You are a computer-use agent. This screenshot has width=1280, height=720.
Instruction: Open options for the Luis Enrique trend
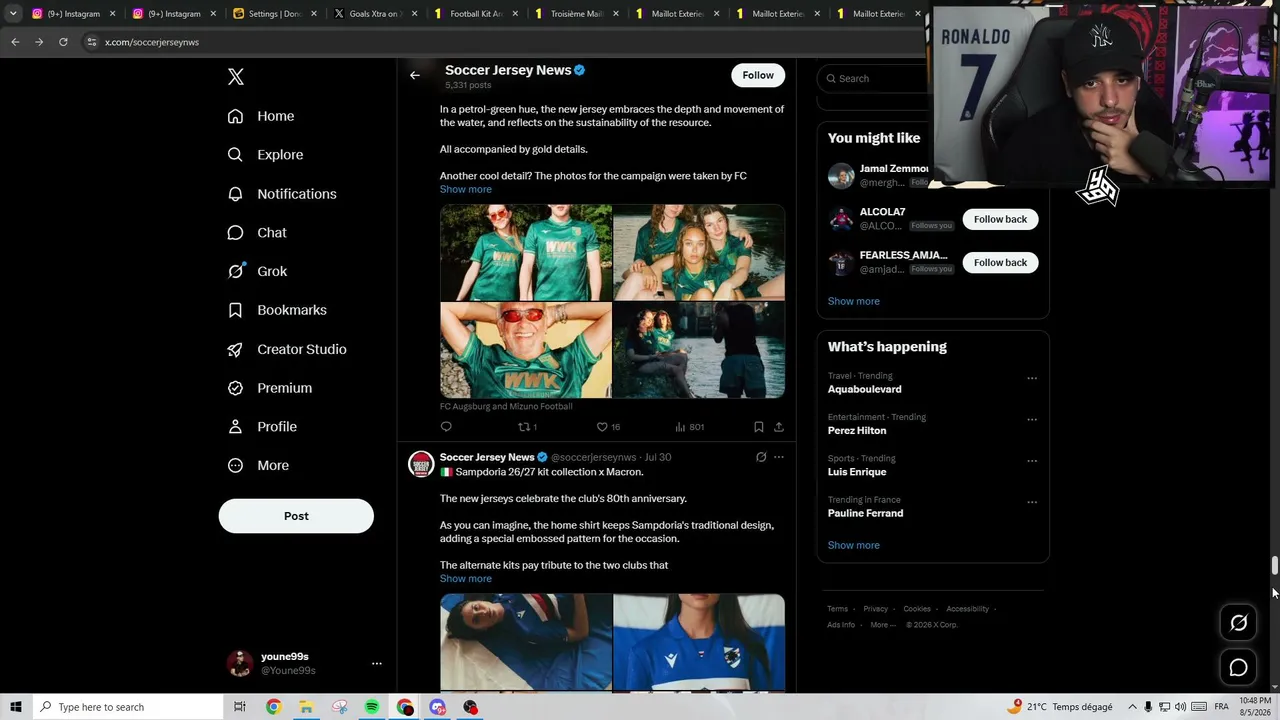click(x=1032, y=461)
